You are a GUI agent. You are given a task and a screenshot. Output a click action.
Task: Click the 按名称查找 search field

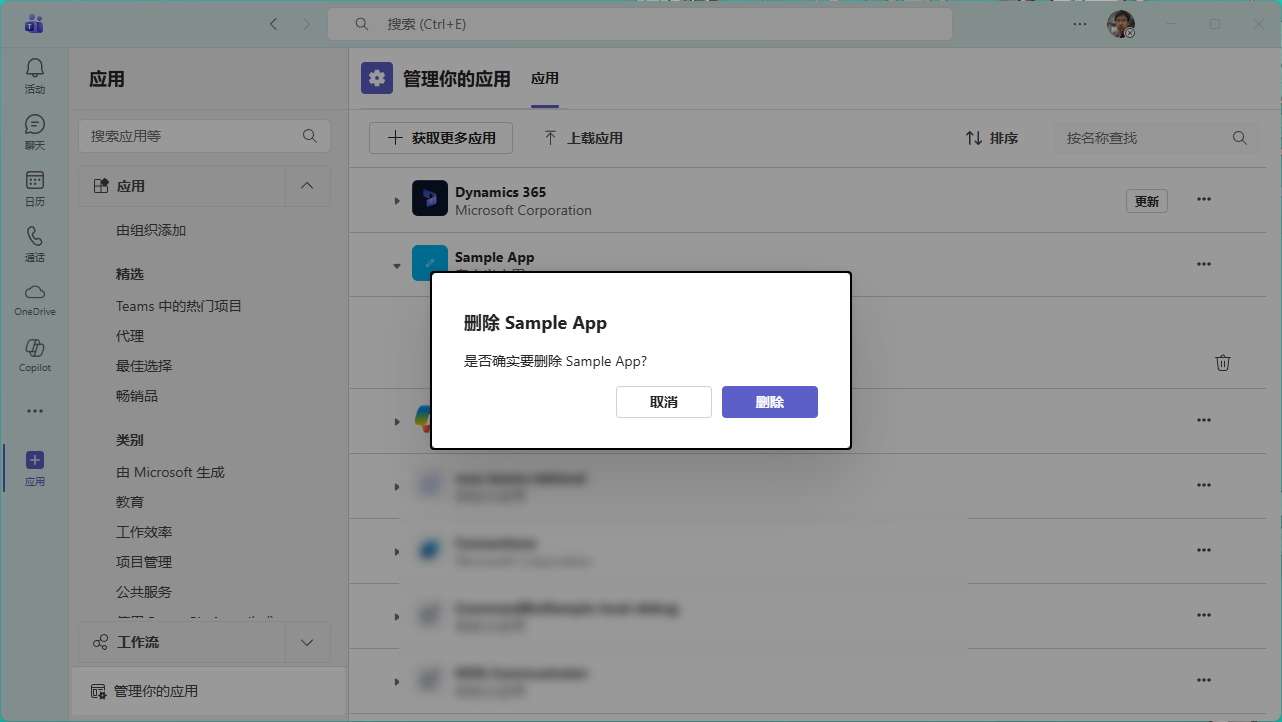1157,138
